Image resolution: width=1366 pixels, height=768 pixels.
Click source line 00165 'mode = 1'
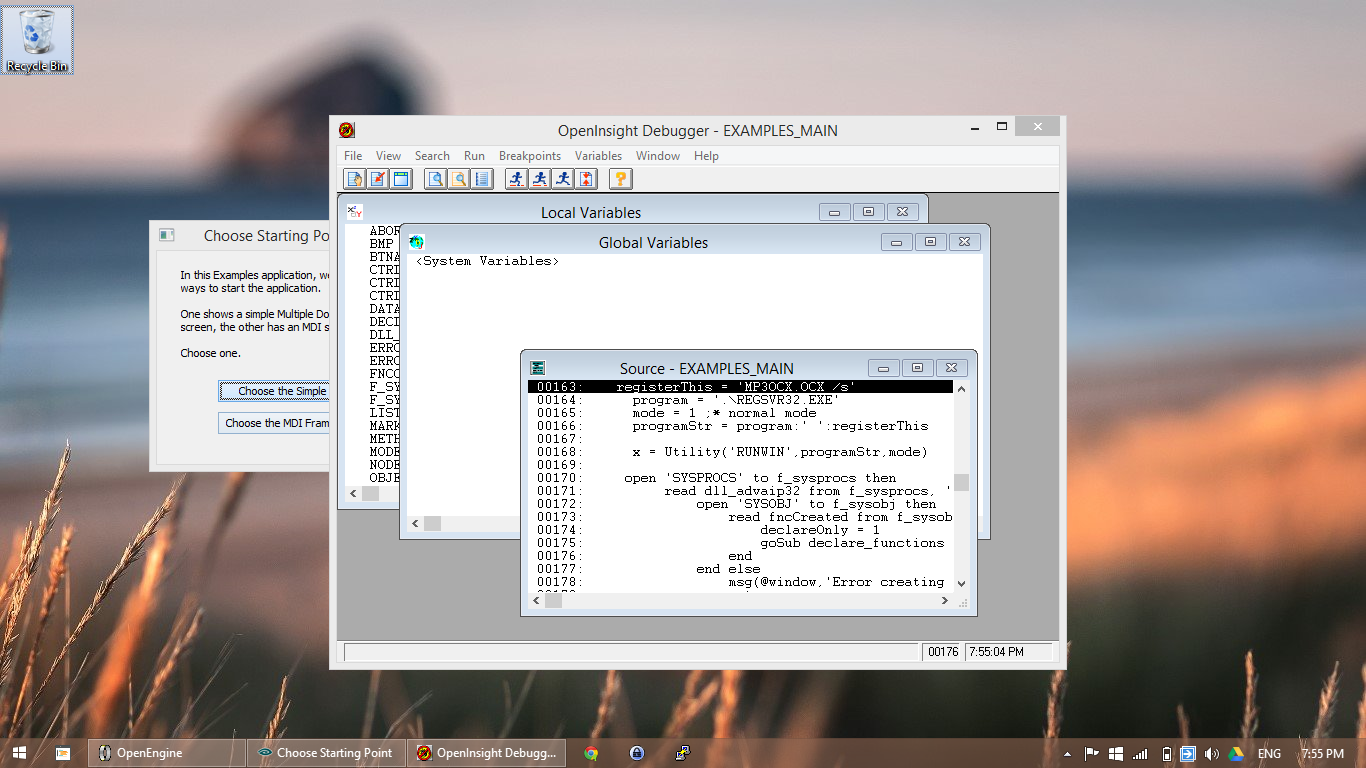click(x=740, y=413)
